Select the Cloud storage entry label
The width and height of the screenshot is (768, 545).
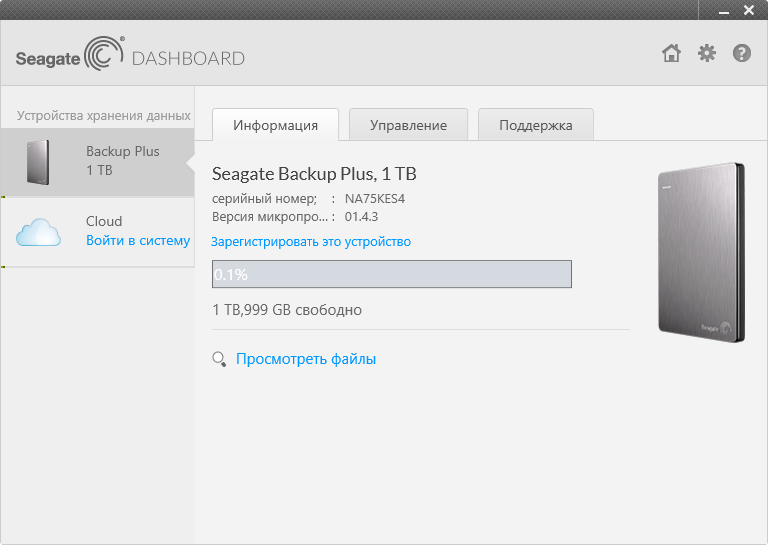click(104, 221)
